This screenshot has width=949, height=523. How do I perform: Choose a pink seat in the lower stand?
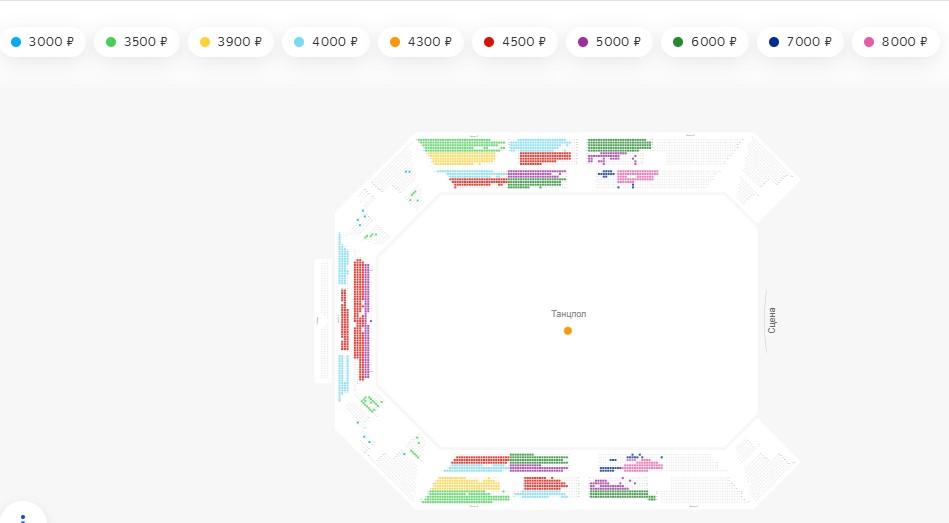645,465
